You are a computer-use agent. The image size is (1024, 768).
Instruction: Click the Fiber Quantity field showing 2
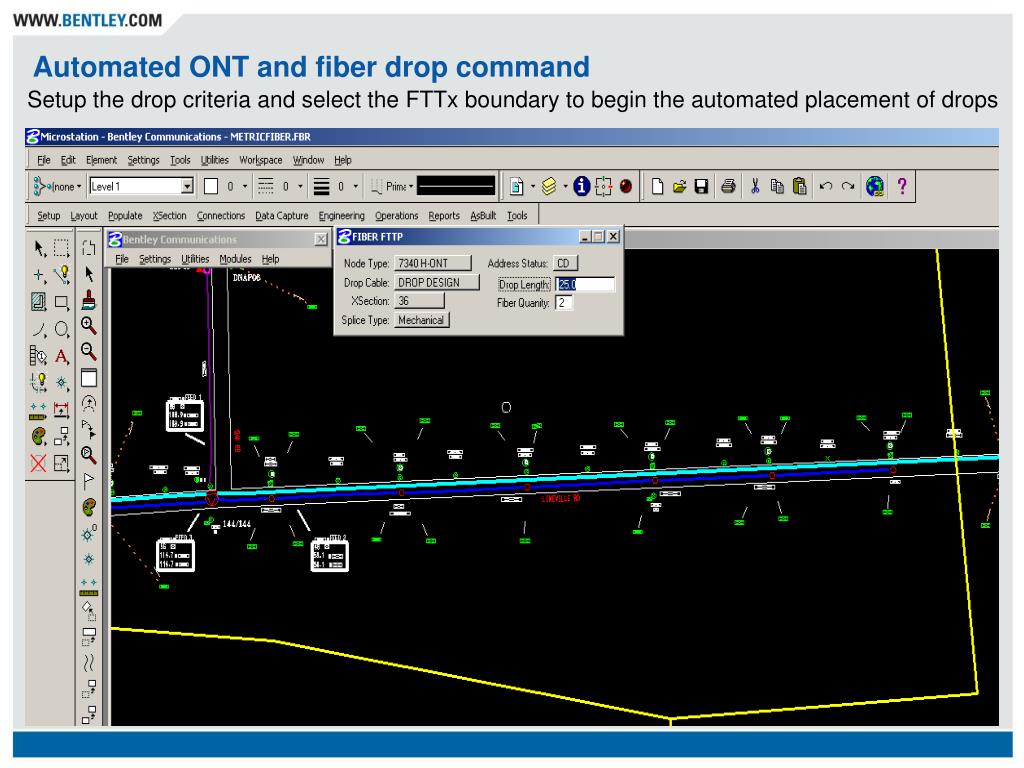(564, 302)
